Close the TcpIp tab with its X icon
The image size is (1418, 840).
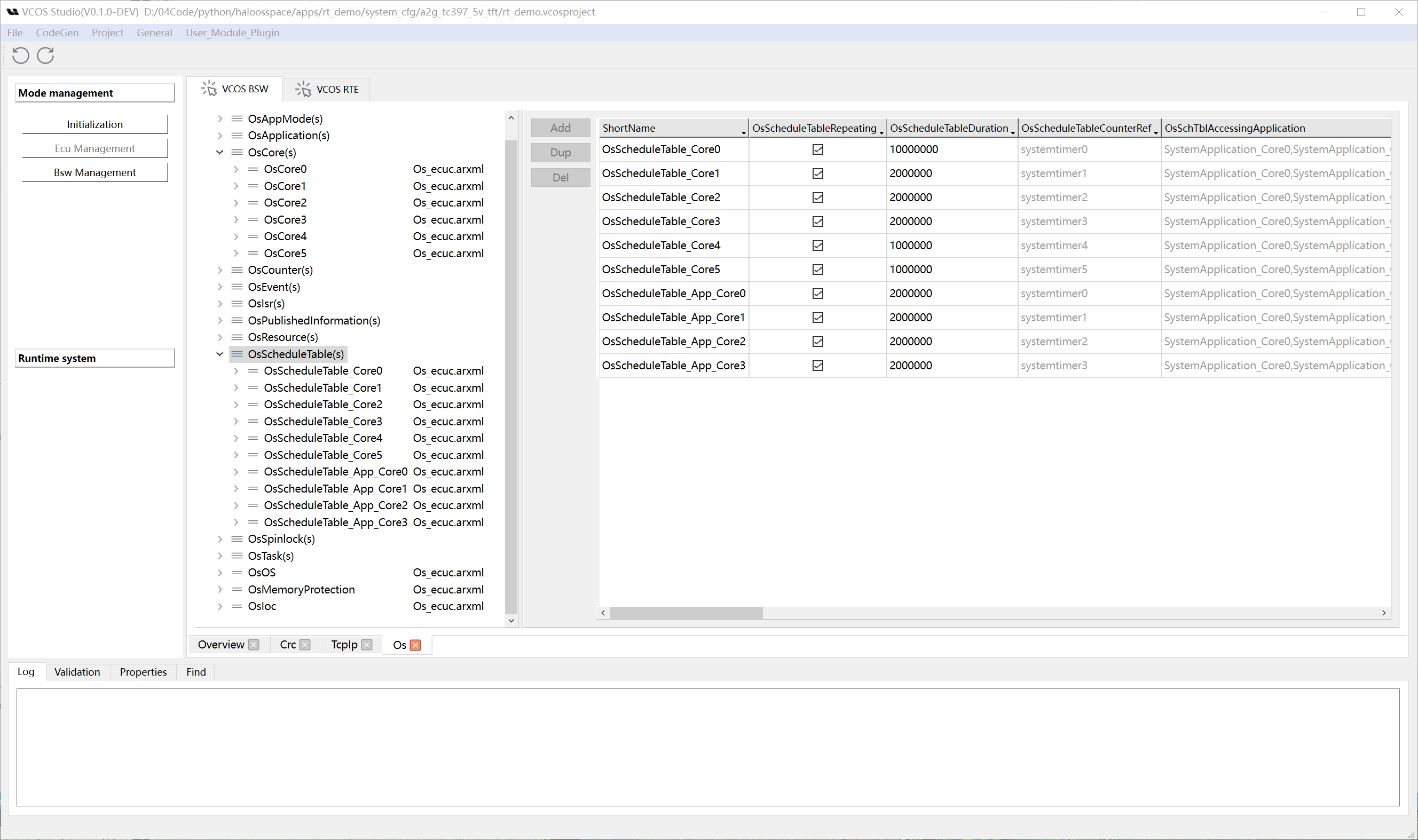[x=367, y=645]
